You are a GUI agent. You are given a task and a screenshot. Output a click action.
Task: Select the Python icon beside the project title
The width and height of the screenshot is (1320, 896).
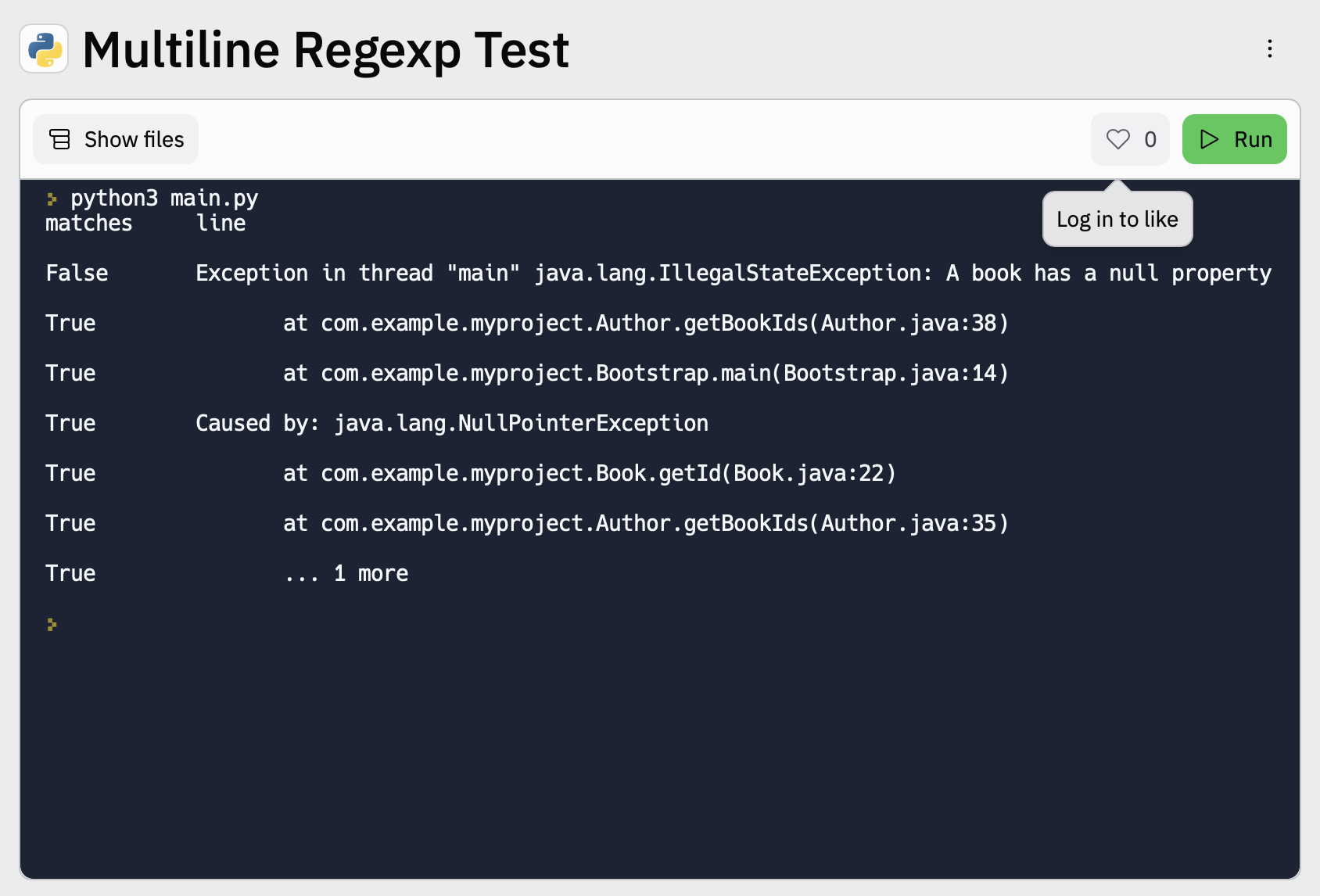coord(44,49)
